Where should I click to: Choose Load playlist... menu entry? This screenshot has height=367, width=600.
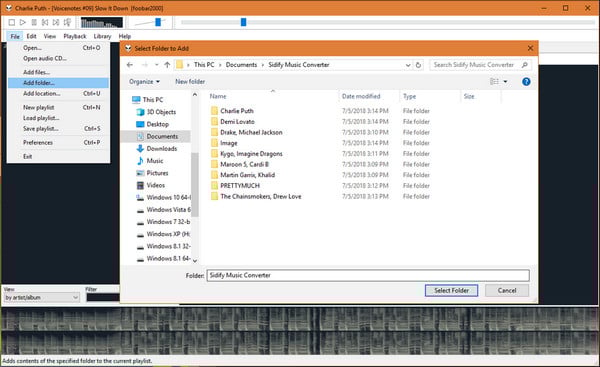58,118
